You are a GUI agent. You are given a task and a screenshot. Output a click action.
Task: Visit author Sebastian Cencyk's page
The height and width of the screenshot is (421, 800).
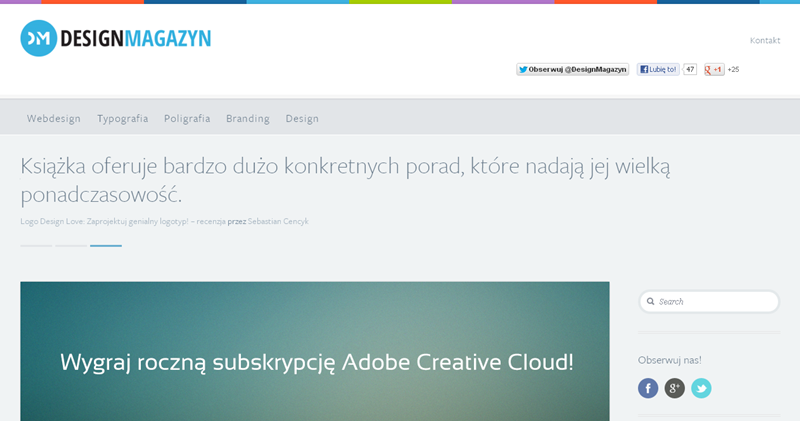coord(278,221)
